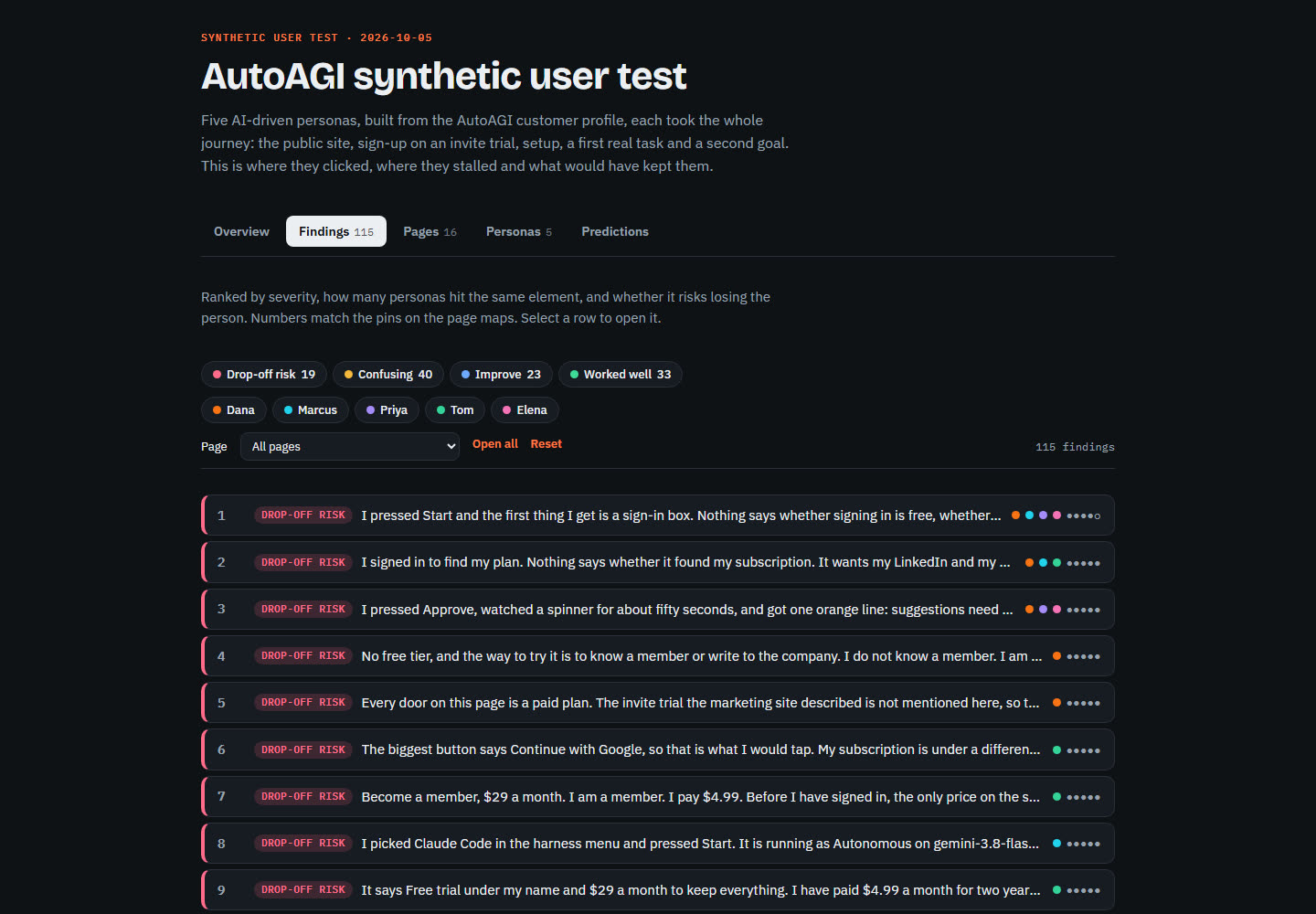Click the orange persona dot in row 2
Screen dimensions: 1316x914
click(1029, 562)
